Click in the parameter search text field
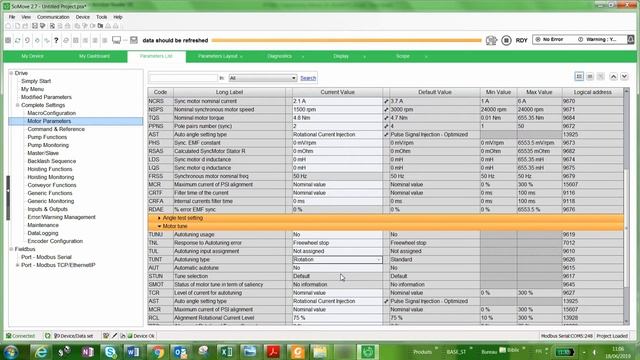 (183, 78)
